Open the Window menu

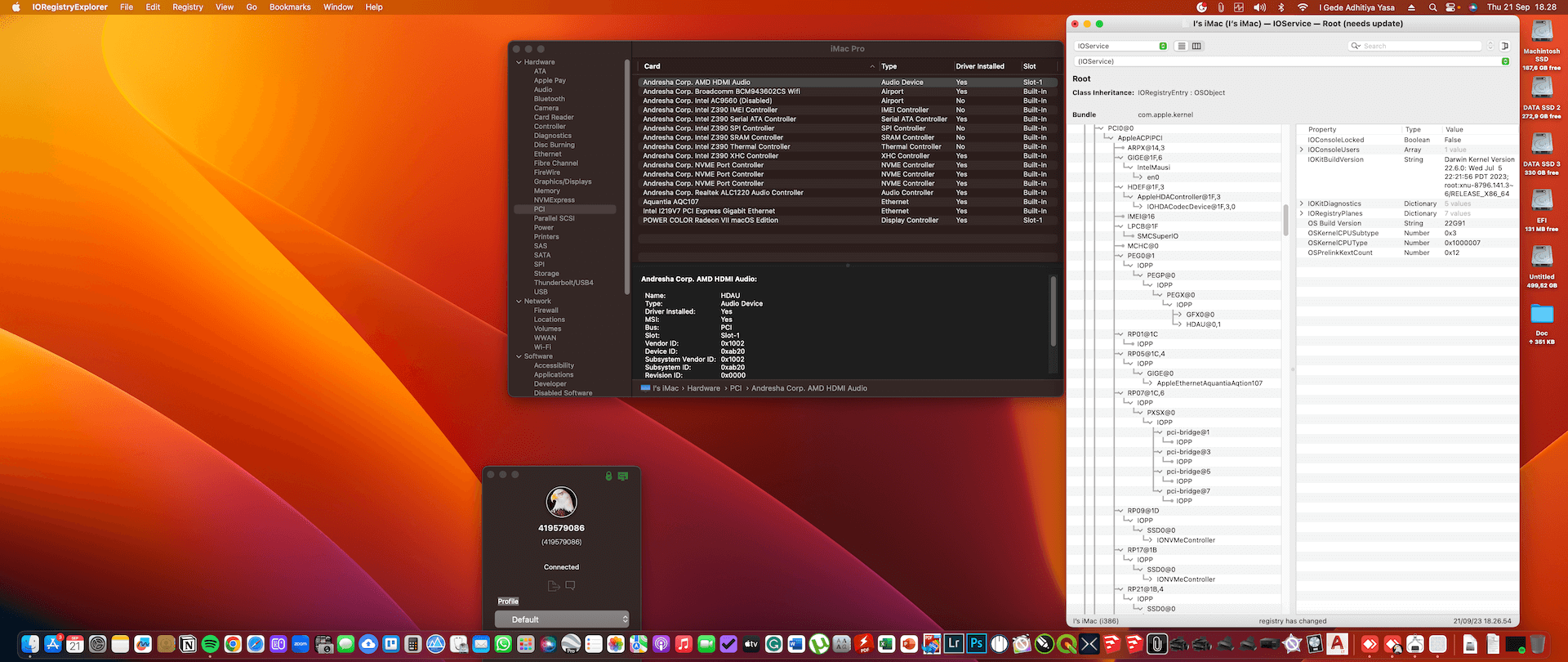(x=338, y=7)
